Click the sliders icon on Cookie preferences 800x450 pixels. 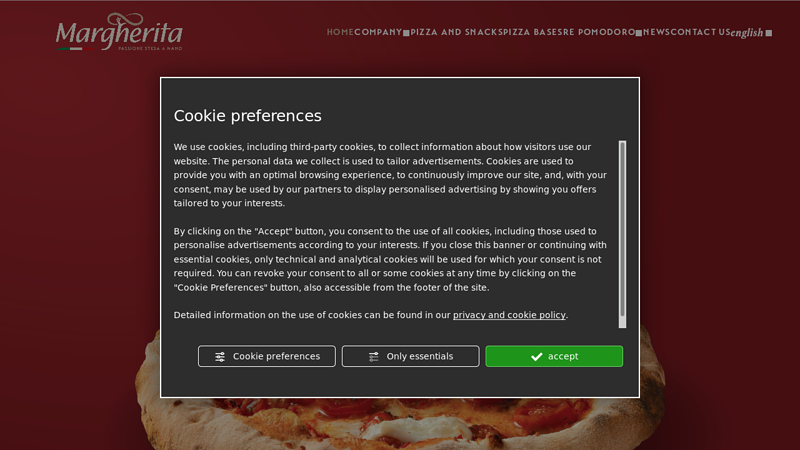[220, 357]
